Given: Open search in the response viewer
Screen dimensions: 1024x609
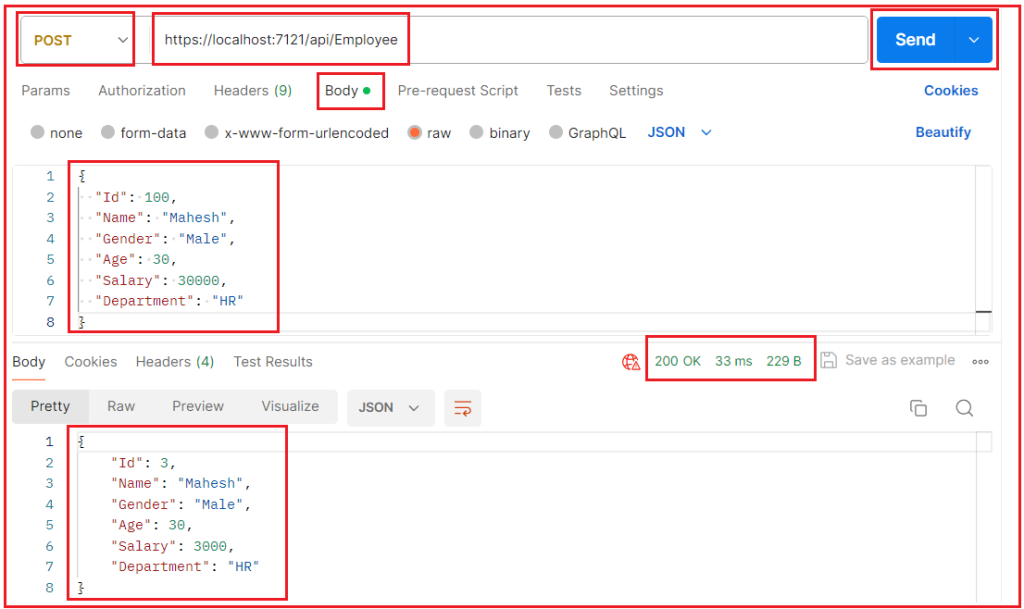Looking at the screenshot, I should [x=963, y=407].
